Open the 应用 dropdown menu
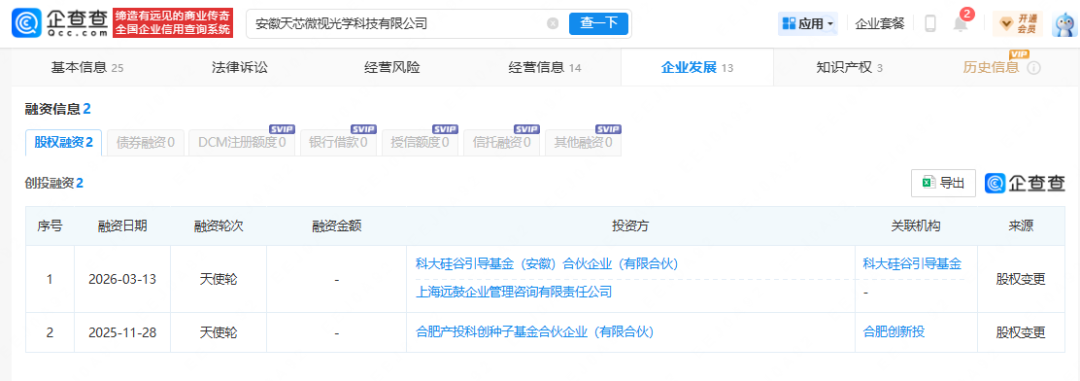Screen dimensions: 1080x381 pyautogui.click(x=807, y=24)
